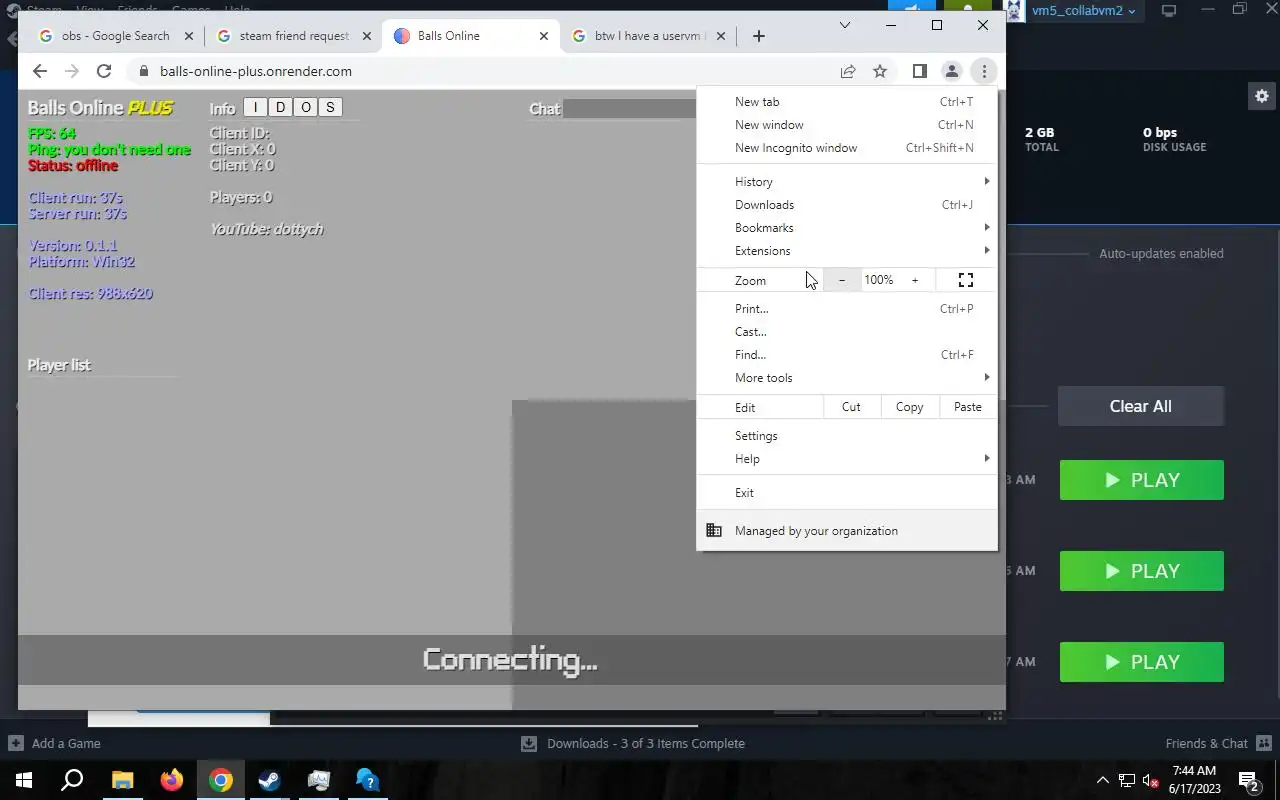Toggle fullscreen icon in Zoom row
The width and height of the screenshot is (1280, 800).
(x=966, y=280)
